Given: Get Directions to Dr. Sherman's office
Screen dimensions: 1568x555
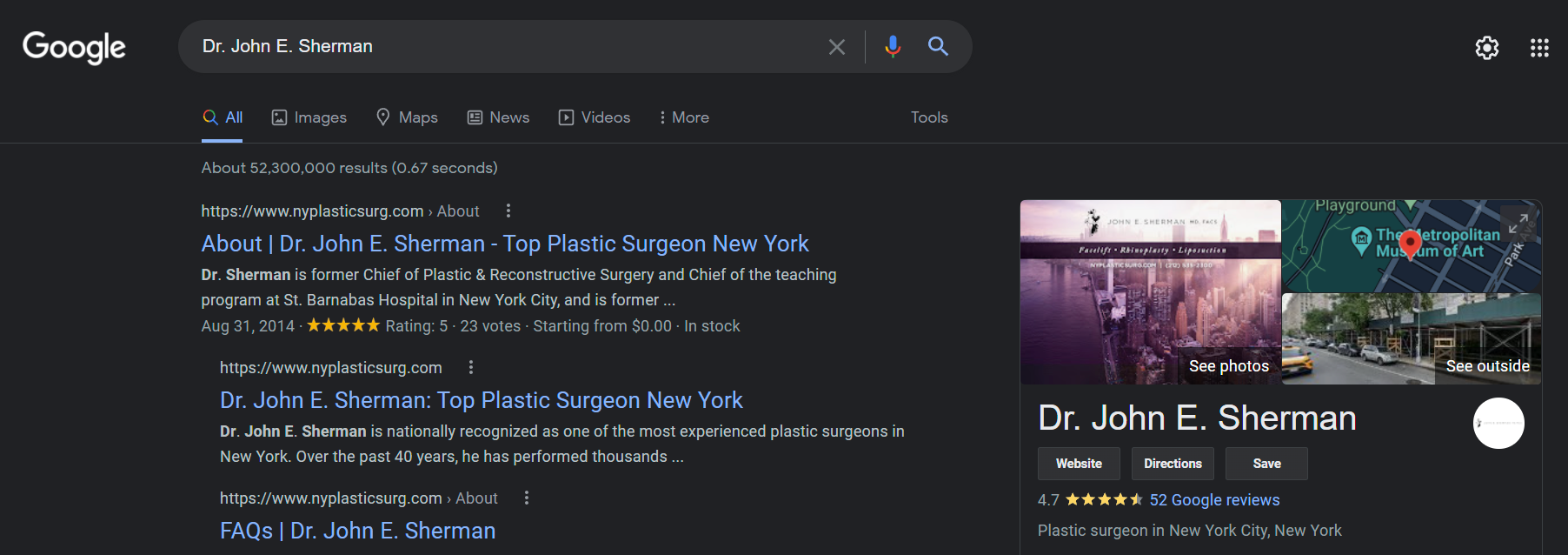Looking at the screenshot, I should 1172,464.
